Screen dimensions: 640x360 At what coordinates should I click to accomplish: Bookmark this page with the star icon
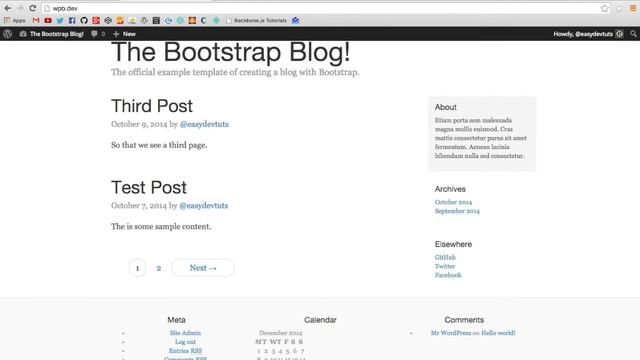pyautogui.click(x=604, y=8)
